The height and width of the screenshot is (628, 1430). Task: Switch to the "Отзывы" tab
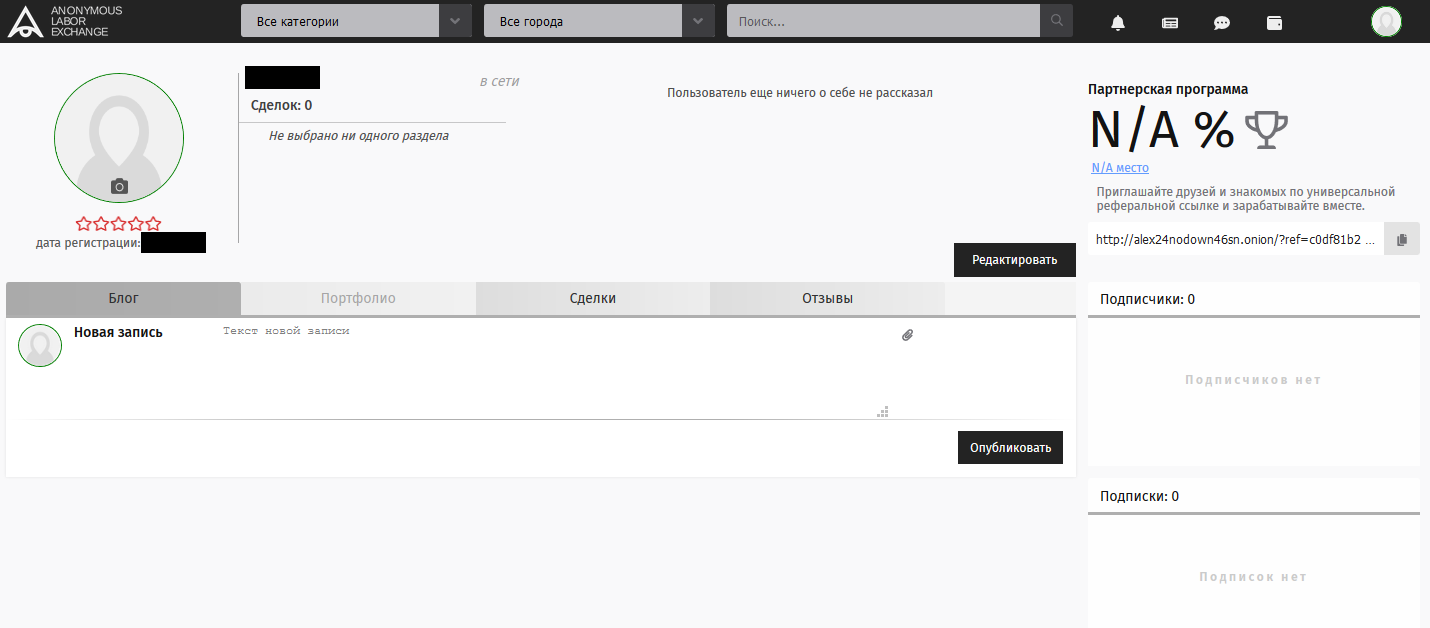827,298
